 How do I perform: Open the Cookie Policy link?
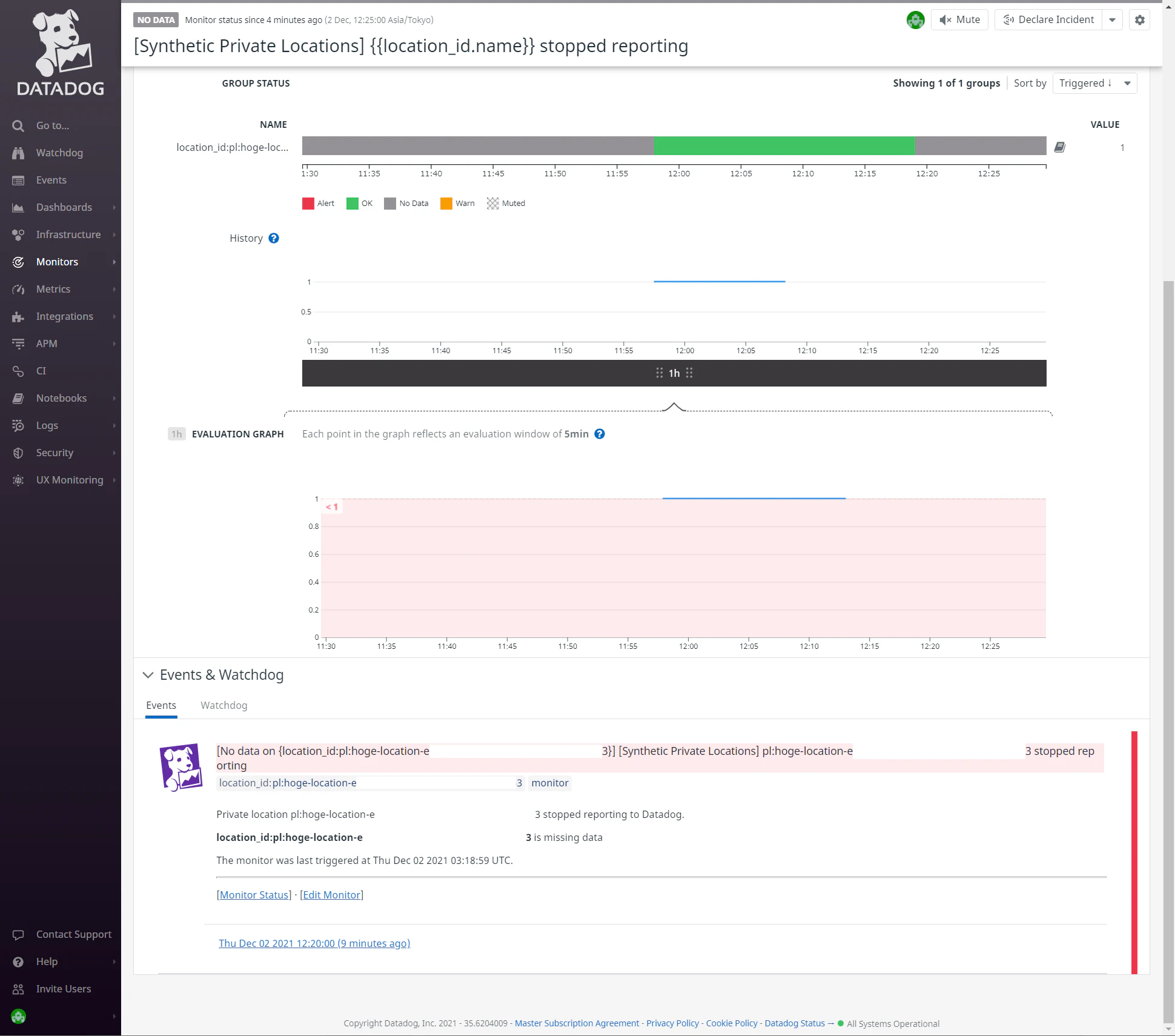pos(732,1023)
